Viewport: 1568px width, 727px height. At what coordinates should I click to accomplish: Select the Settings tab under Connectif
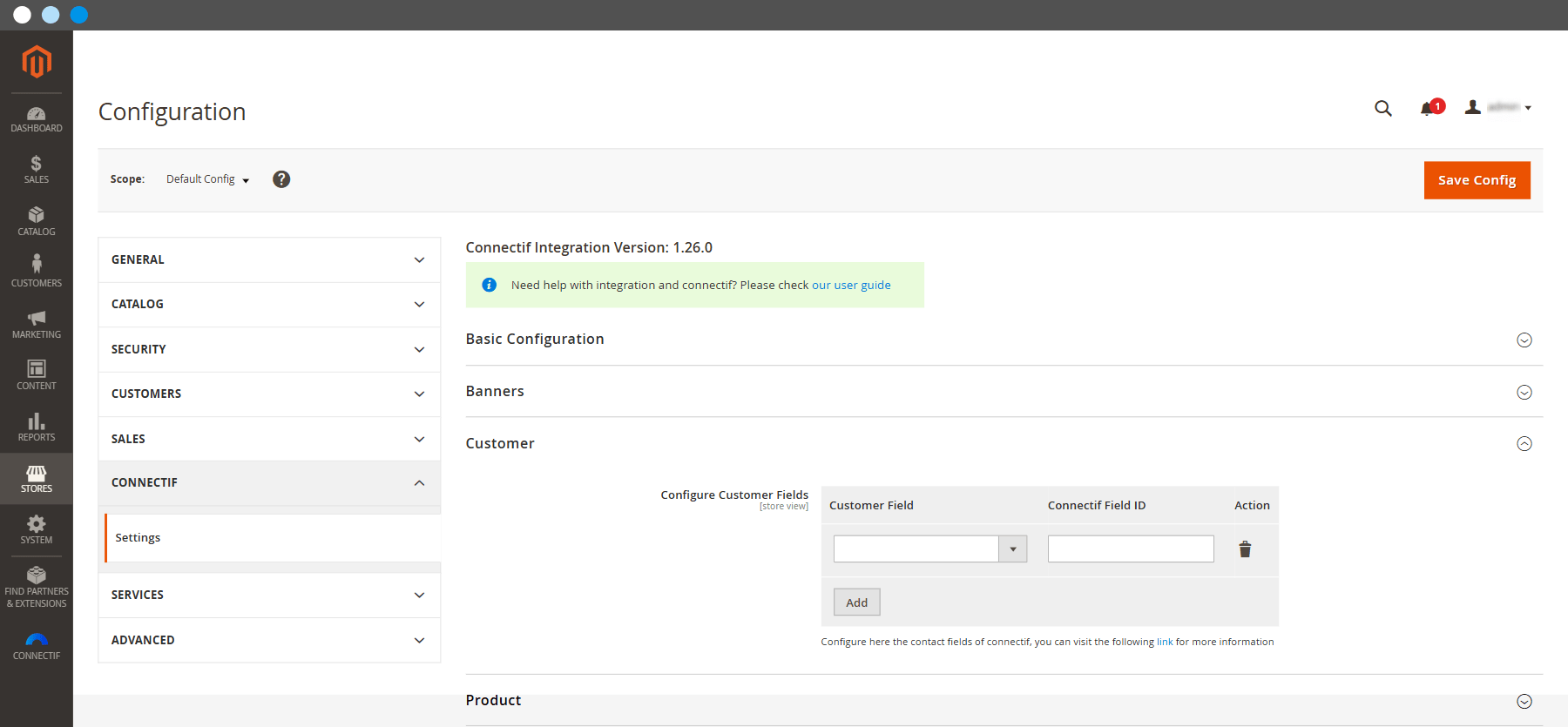pos(273,538)
